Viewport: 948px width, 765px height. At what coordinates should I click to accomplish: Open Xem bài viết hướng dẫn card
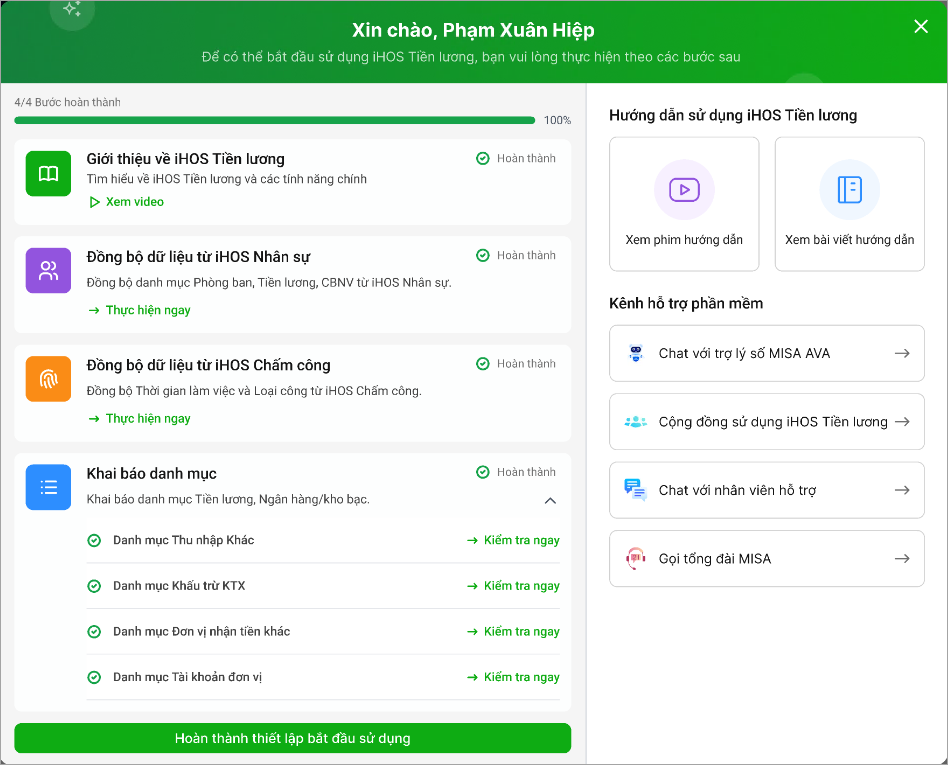tap(849, 204)
